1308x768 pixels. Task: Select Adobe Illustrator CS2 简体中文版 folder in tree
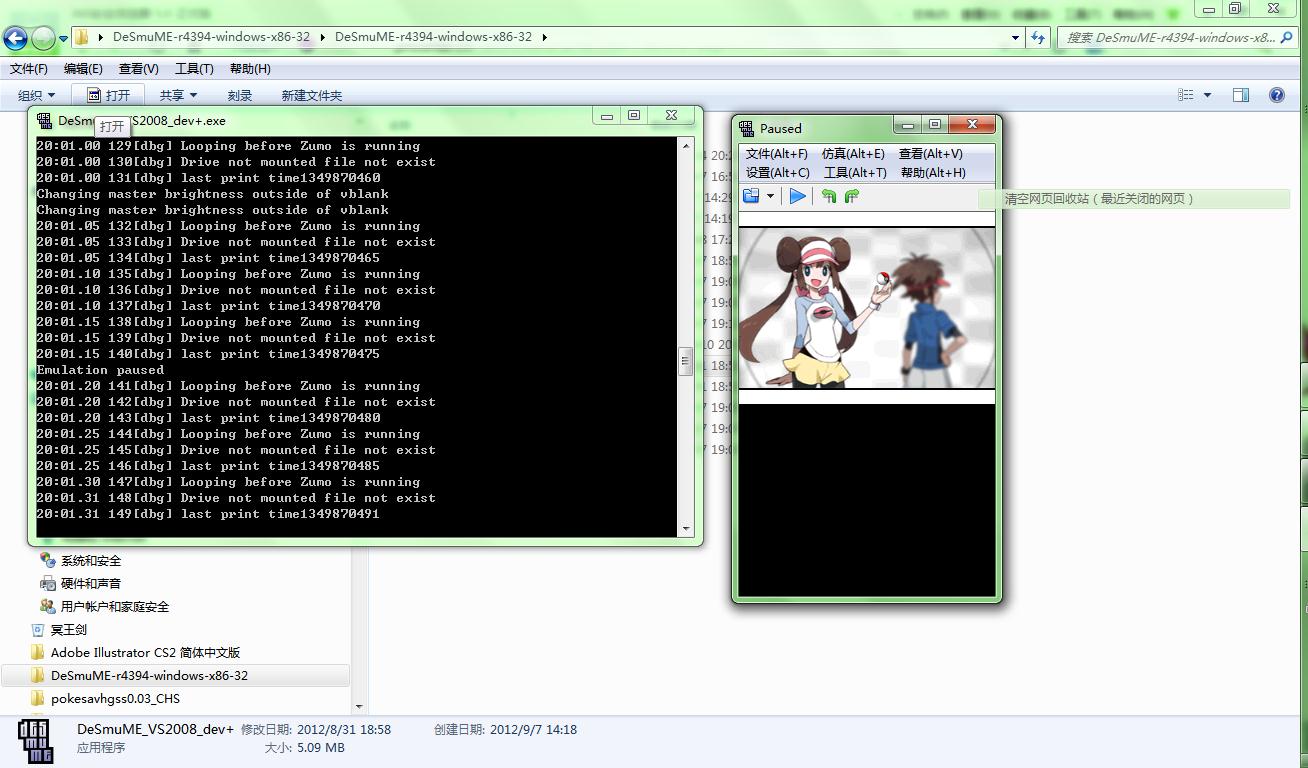146,653
